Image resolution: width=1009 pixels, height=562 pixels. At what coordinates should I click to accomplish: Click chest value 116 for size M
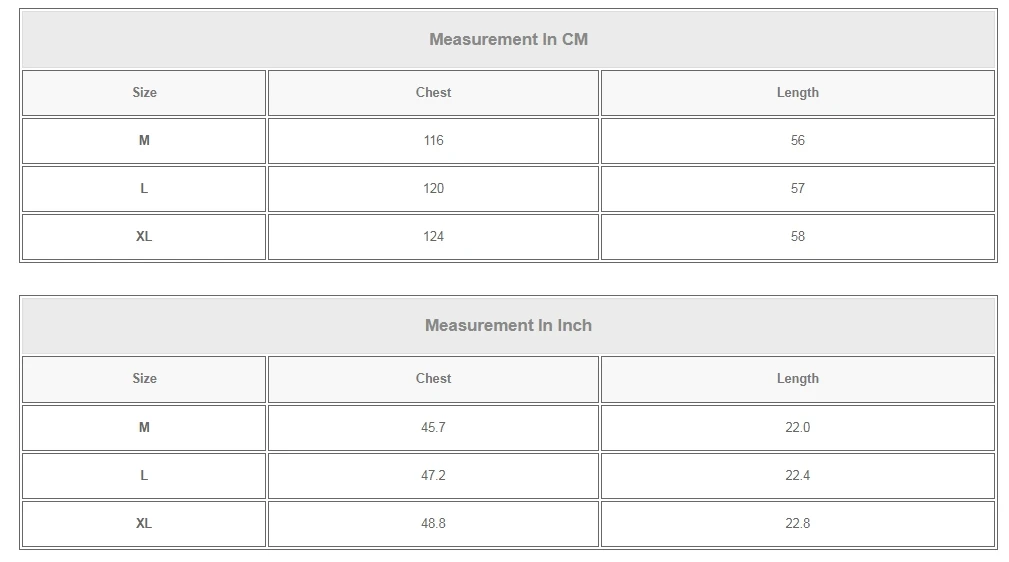(x=433, y=141)
